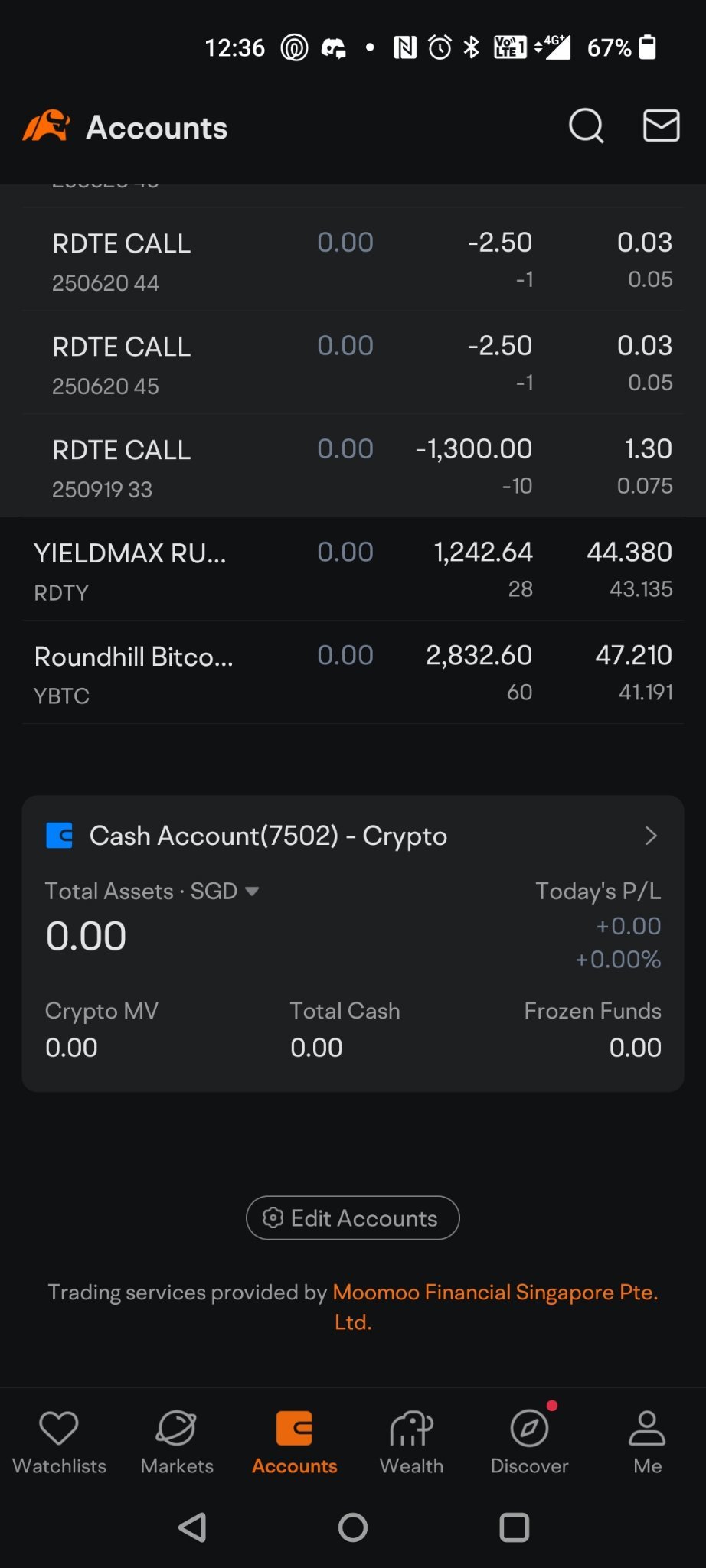
Task: Open the Me profile tab
Action: click(x=647, y=1442)
